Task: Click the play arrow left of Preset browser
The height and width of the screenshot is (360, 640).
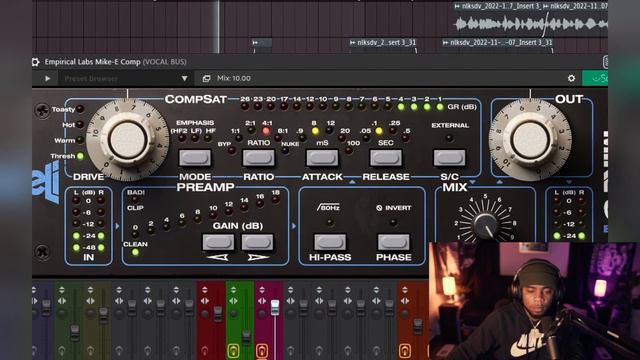Action: pos(47,78)
